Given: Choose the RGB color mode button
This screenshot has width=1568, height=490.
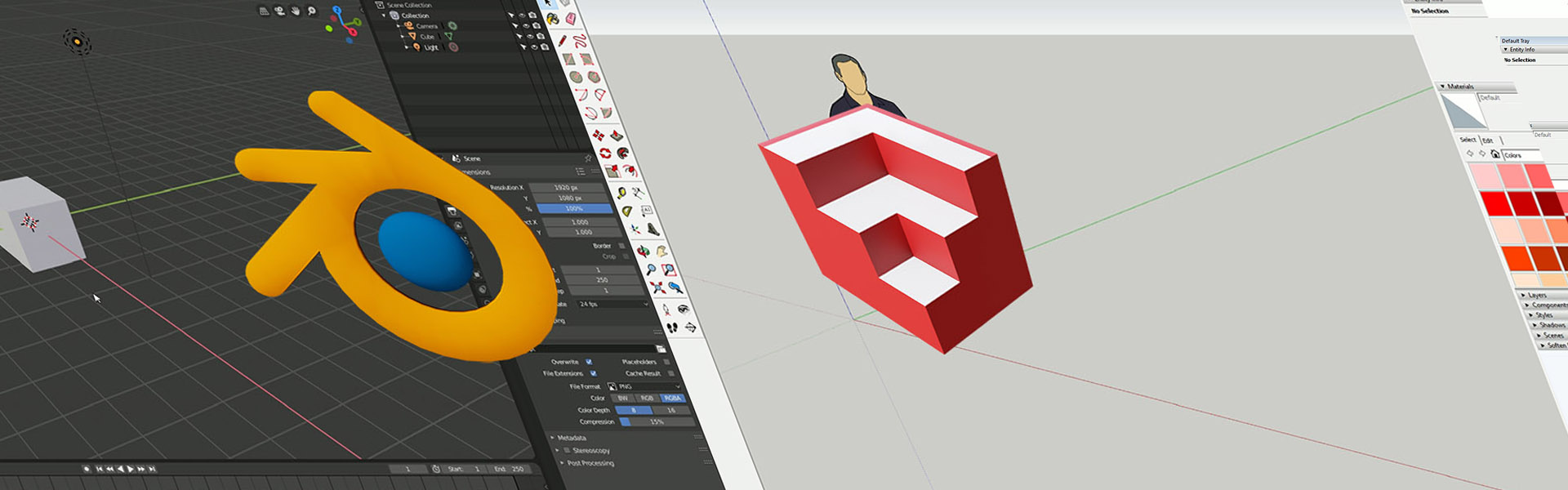Looking at the screenshot, I should pyautogui.click(x=647, y=398).
